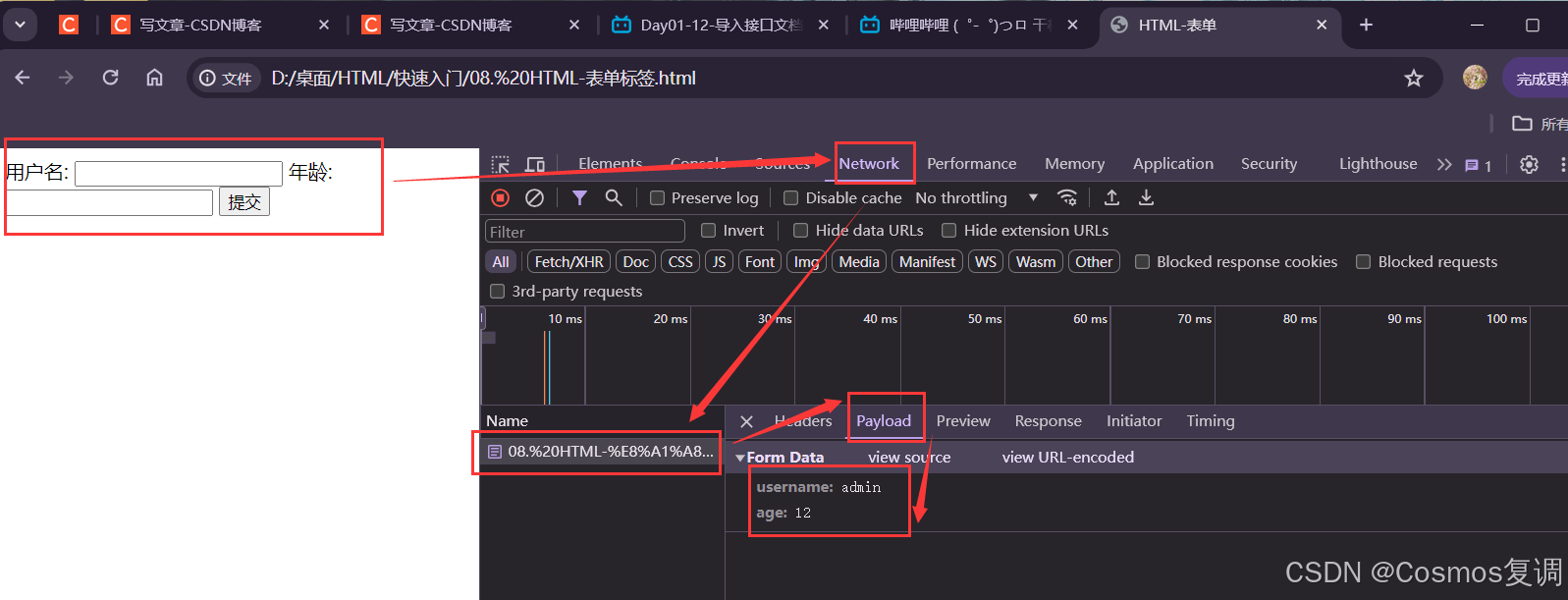
Task: Toggle the device toolbar icon
Action: click(535, 164)
